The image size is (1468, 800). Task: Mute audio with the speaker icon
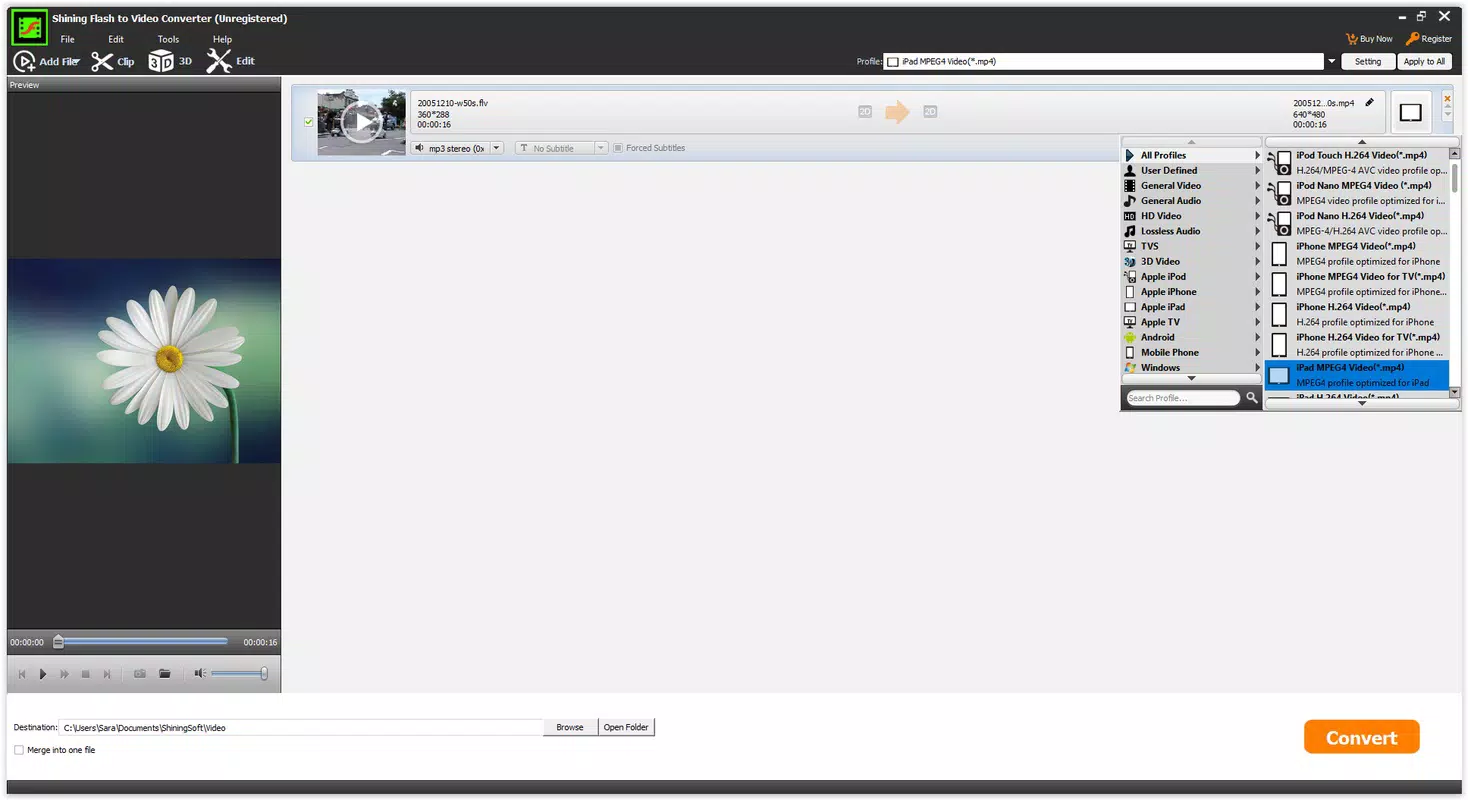click(x=199, y=674)
